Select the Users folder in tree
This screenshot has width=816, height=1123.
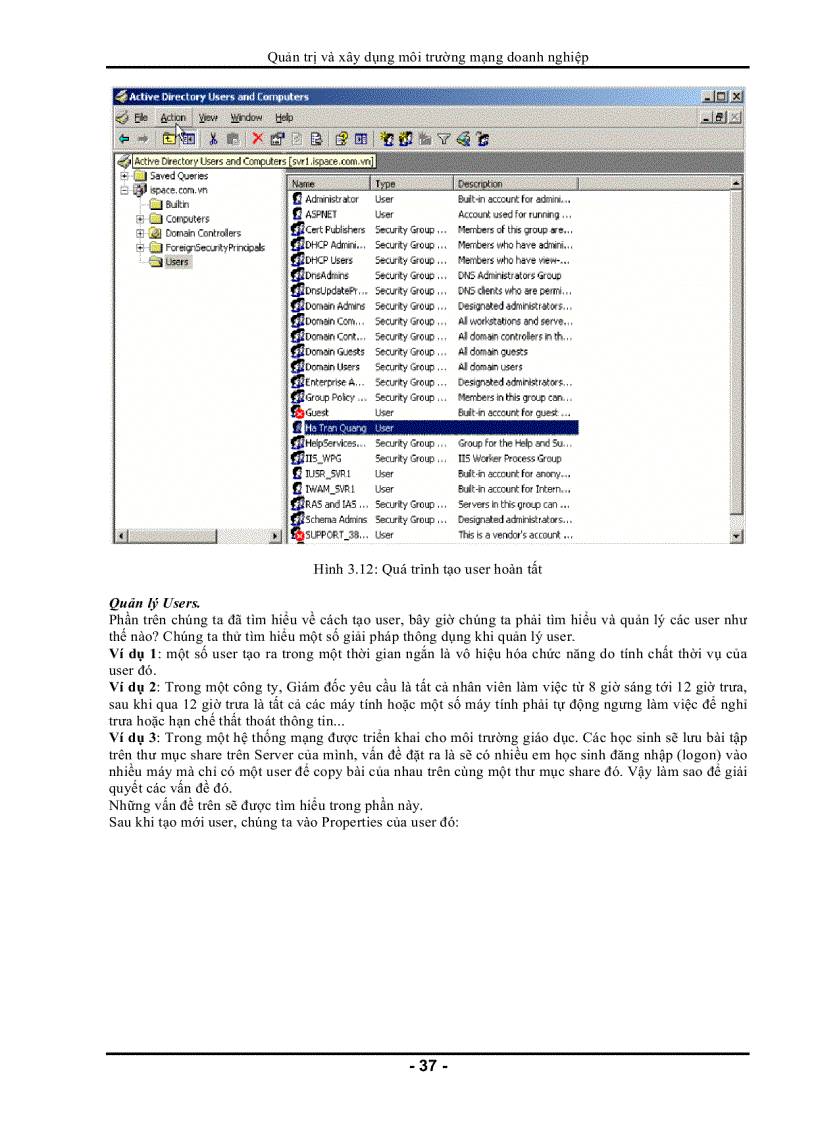pyautogui.click(x=176, y=262)
